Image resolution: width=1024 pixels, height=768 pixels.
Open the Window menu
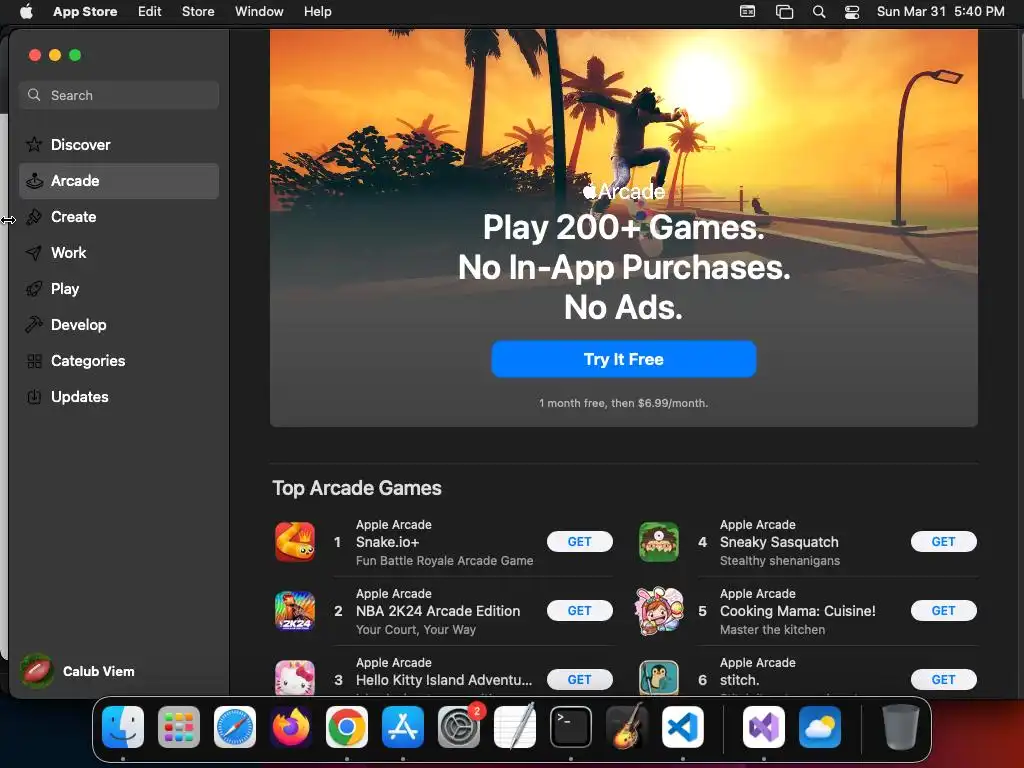tap(259, 11)
